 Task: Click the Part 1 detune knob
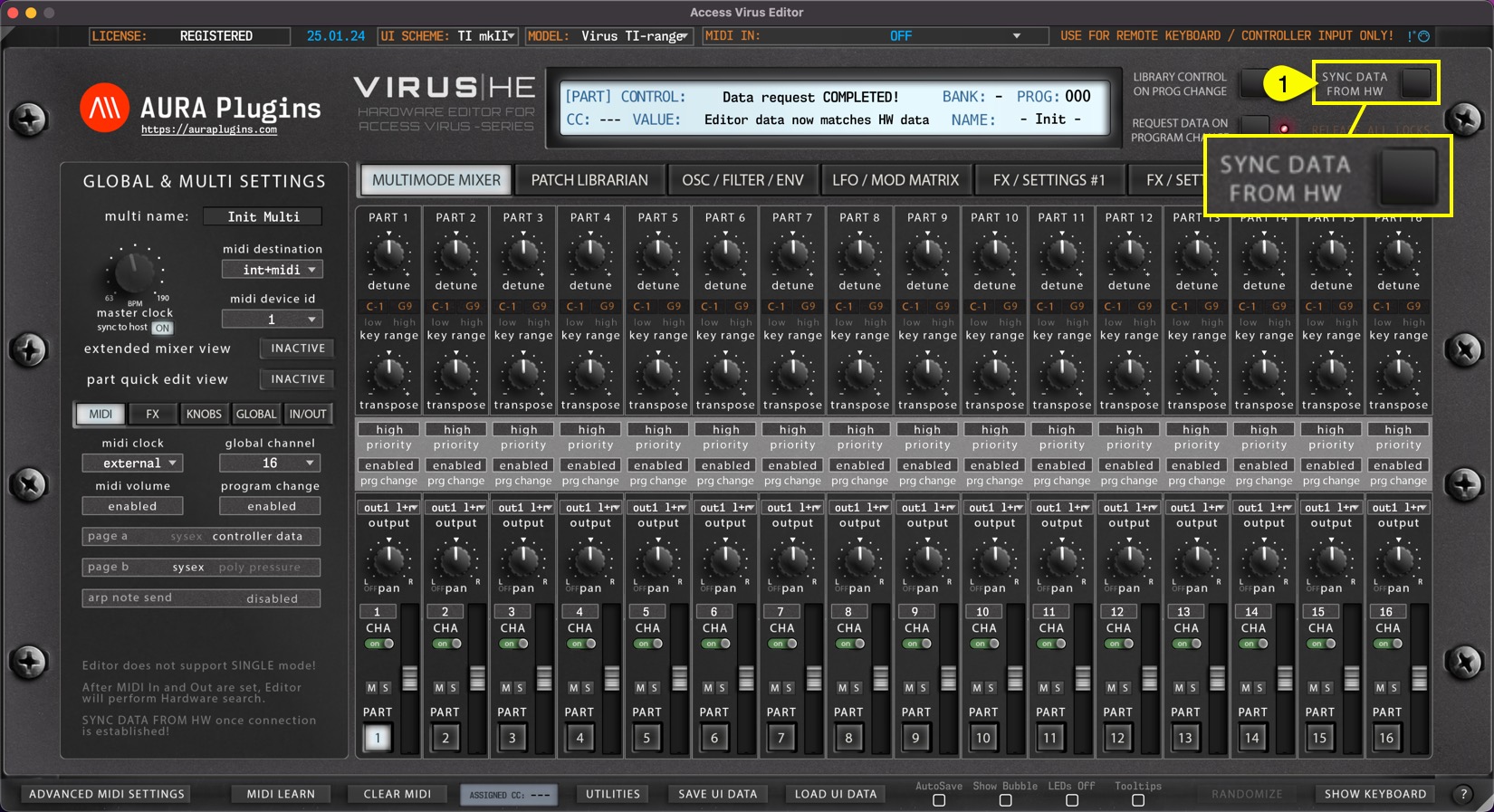[388, 256]
